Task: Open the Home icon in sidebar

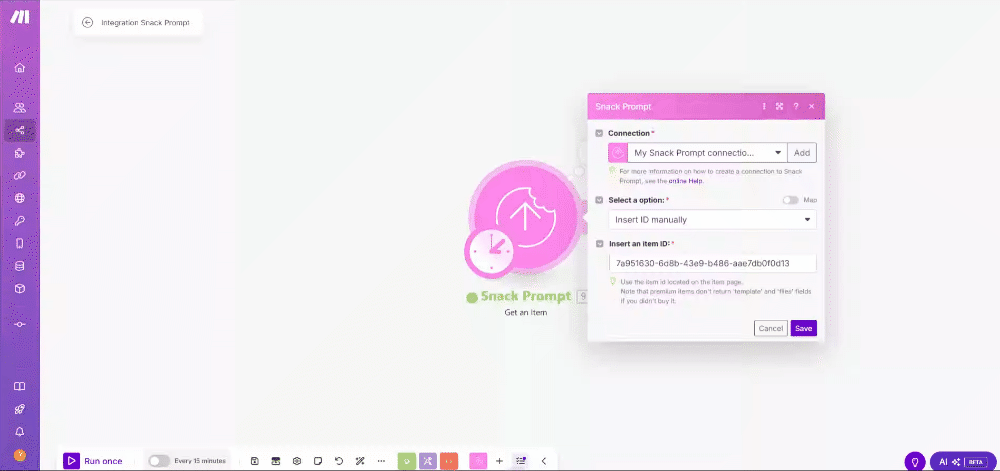Action: (20, 68)
